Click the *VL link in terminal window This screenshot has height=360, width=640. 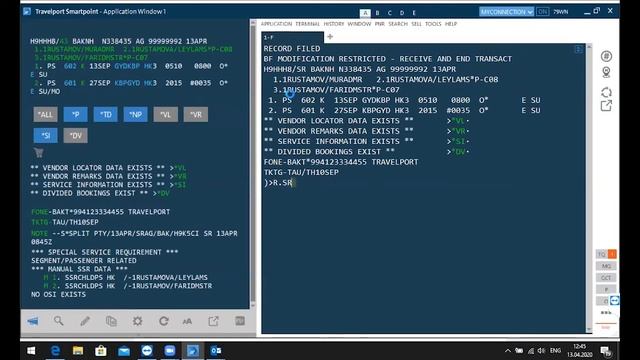459,121
